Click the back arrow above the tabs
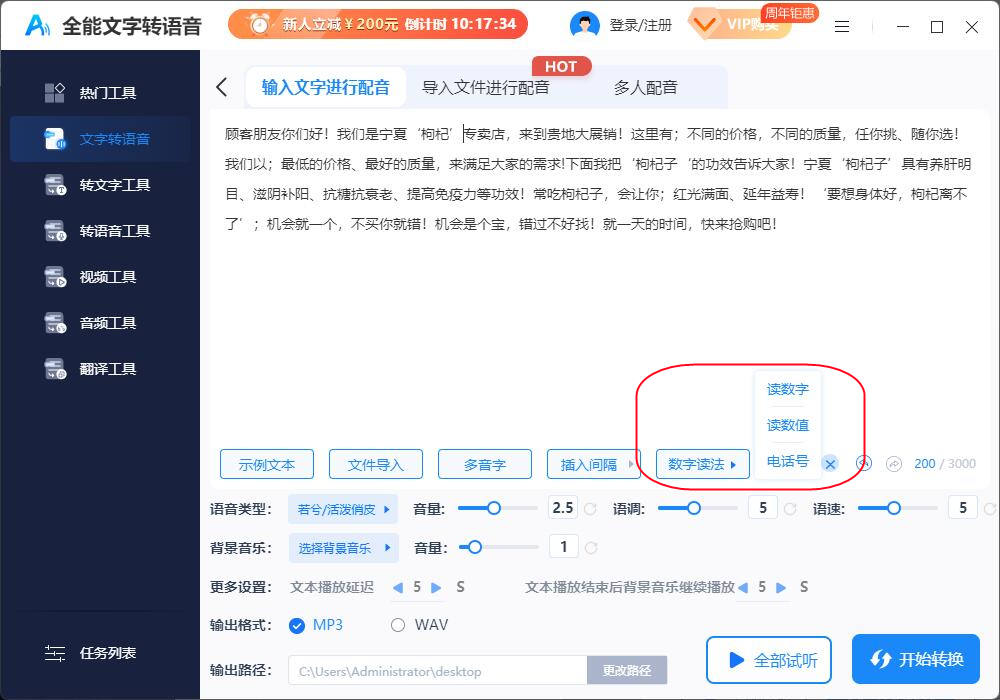This screenshot has height=700, width=1000. (x=222, y=87)
